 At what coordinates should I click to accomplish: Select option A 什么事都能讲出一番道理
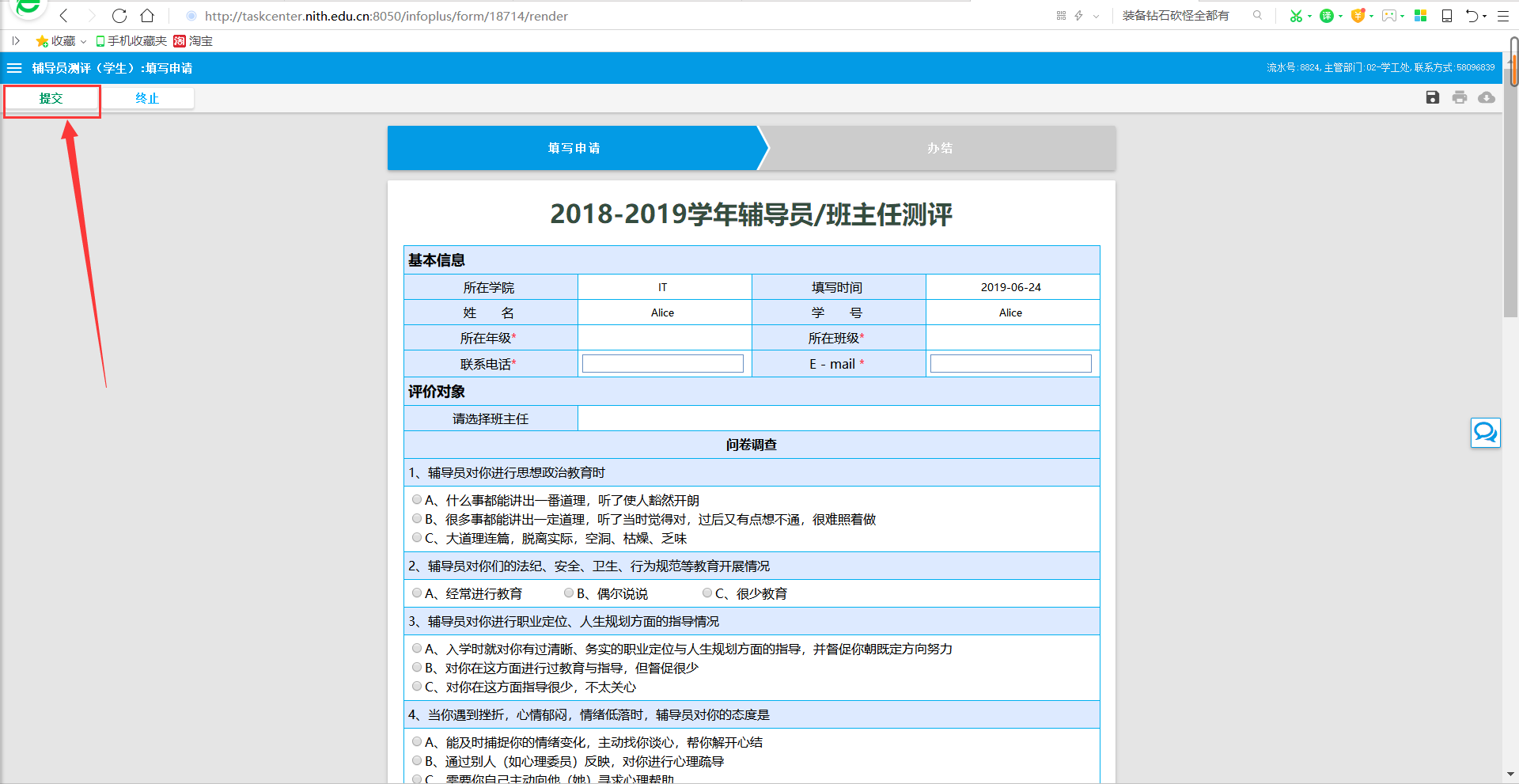click(416, 499)
